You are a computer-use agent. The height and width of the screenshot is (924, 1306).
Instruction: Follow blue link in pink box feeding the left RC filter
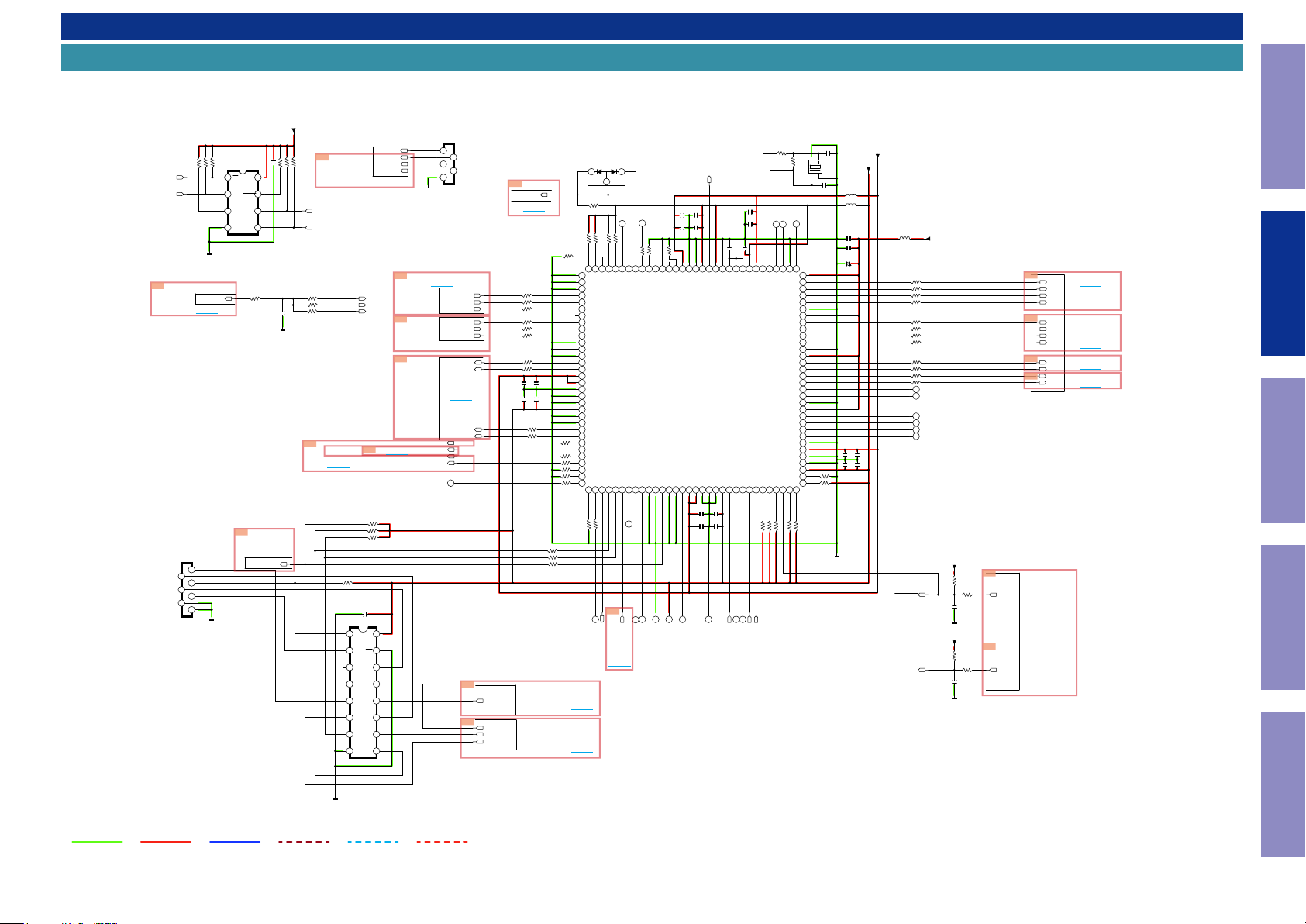pos(207,312)
